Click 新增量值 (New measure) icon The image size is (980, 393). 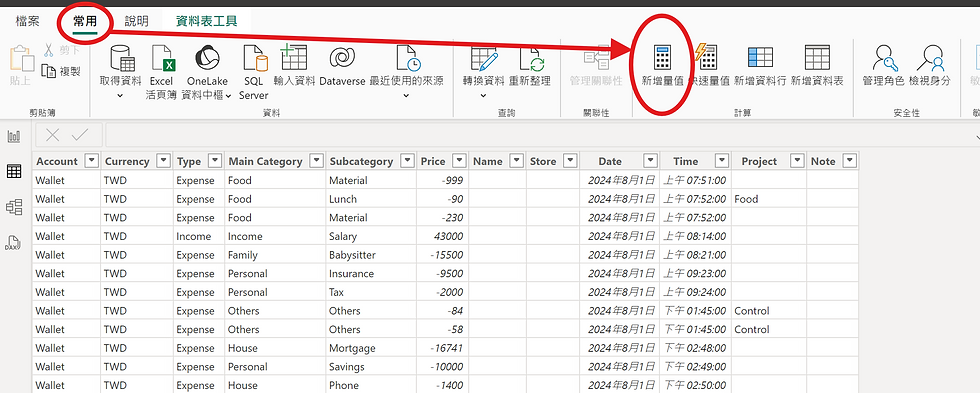662,58
